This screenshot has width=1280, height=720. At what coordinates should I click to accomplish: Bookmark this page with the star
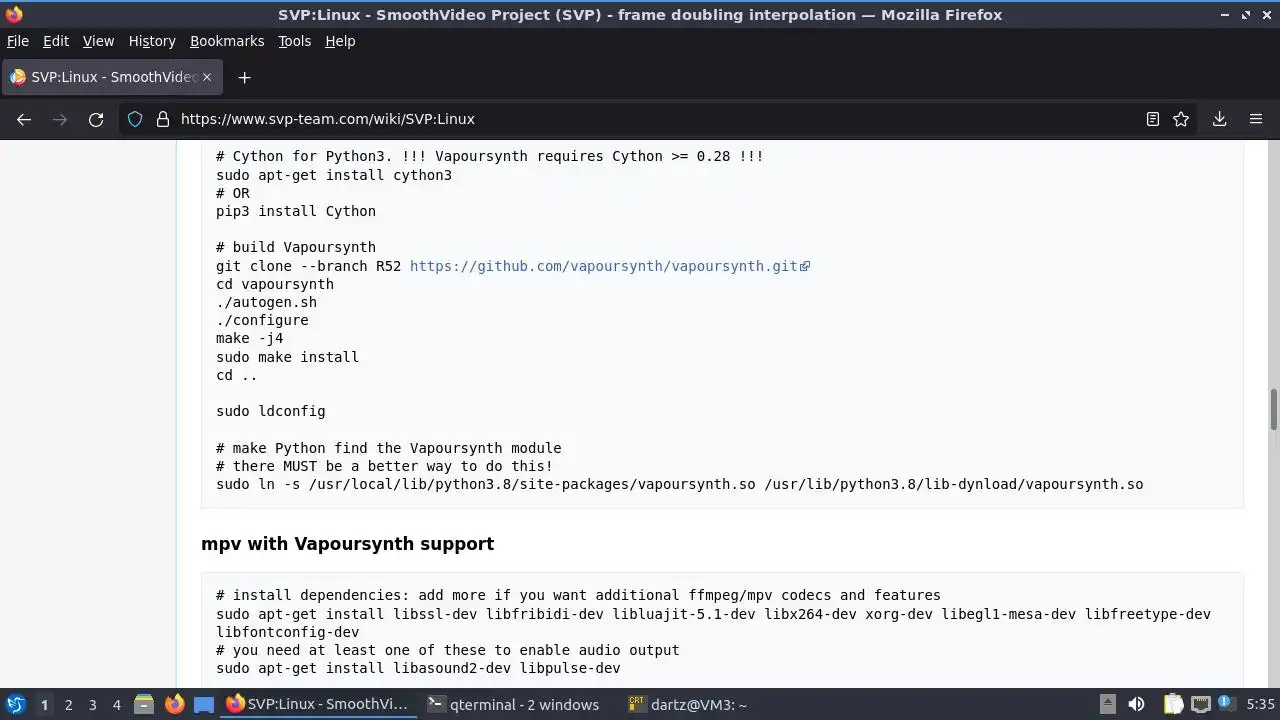1181,119
